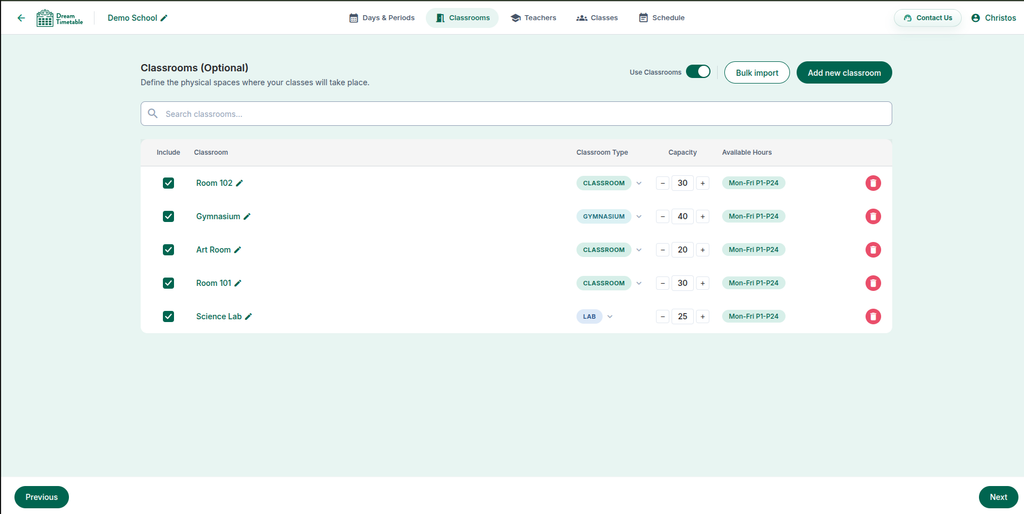Viewport: 1024px width, 514px height.
Task: Click the Contact Us button
Action: (x=927, y=18)
